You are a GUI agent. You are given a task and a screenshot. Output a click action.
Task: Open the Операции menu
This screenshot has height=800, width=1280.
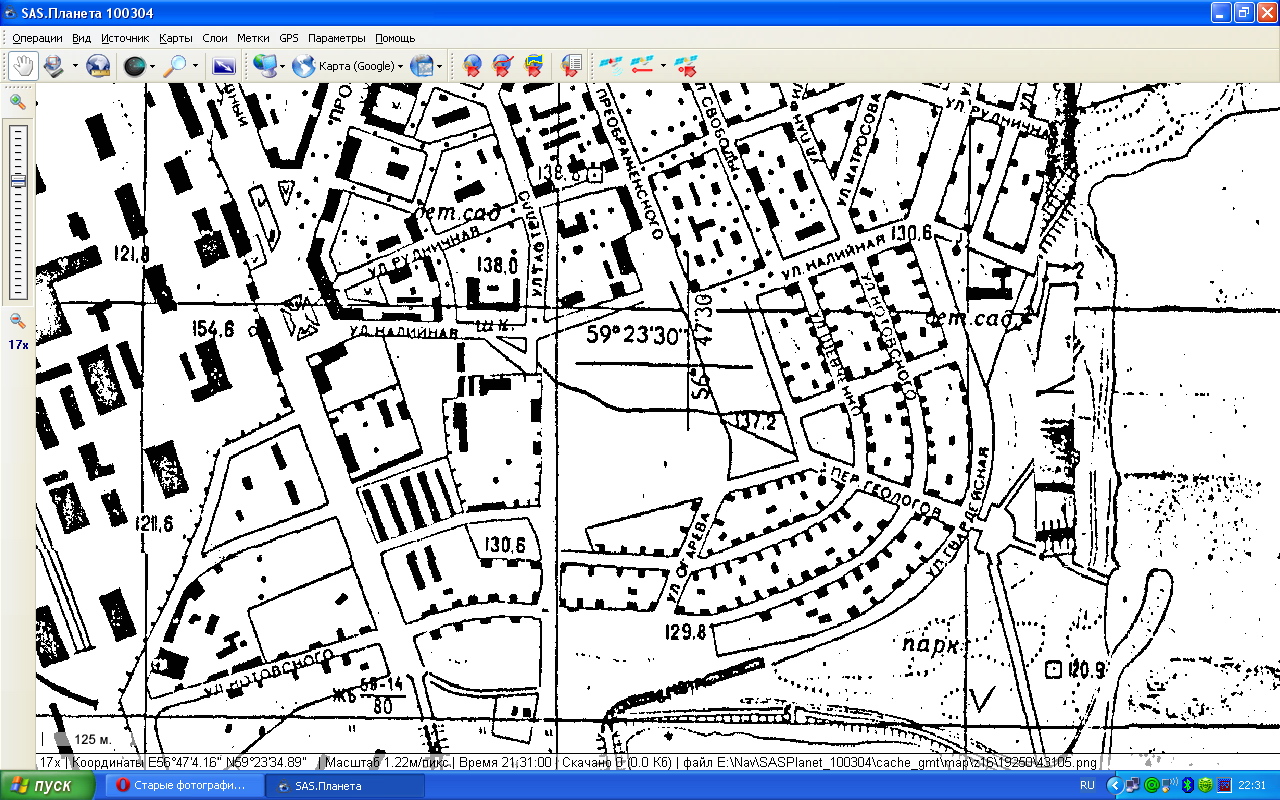[37, 38]
